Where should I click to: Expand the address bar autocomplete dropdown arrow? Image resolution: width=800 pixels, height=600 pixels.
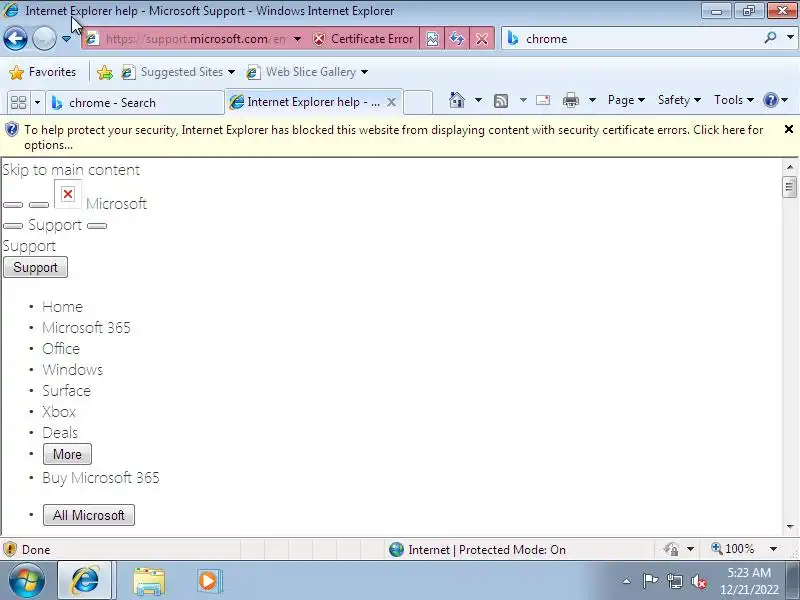[x=297, y=39]
